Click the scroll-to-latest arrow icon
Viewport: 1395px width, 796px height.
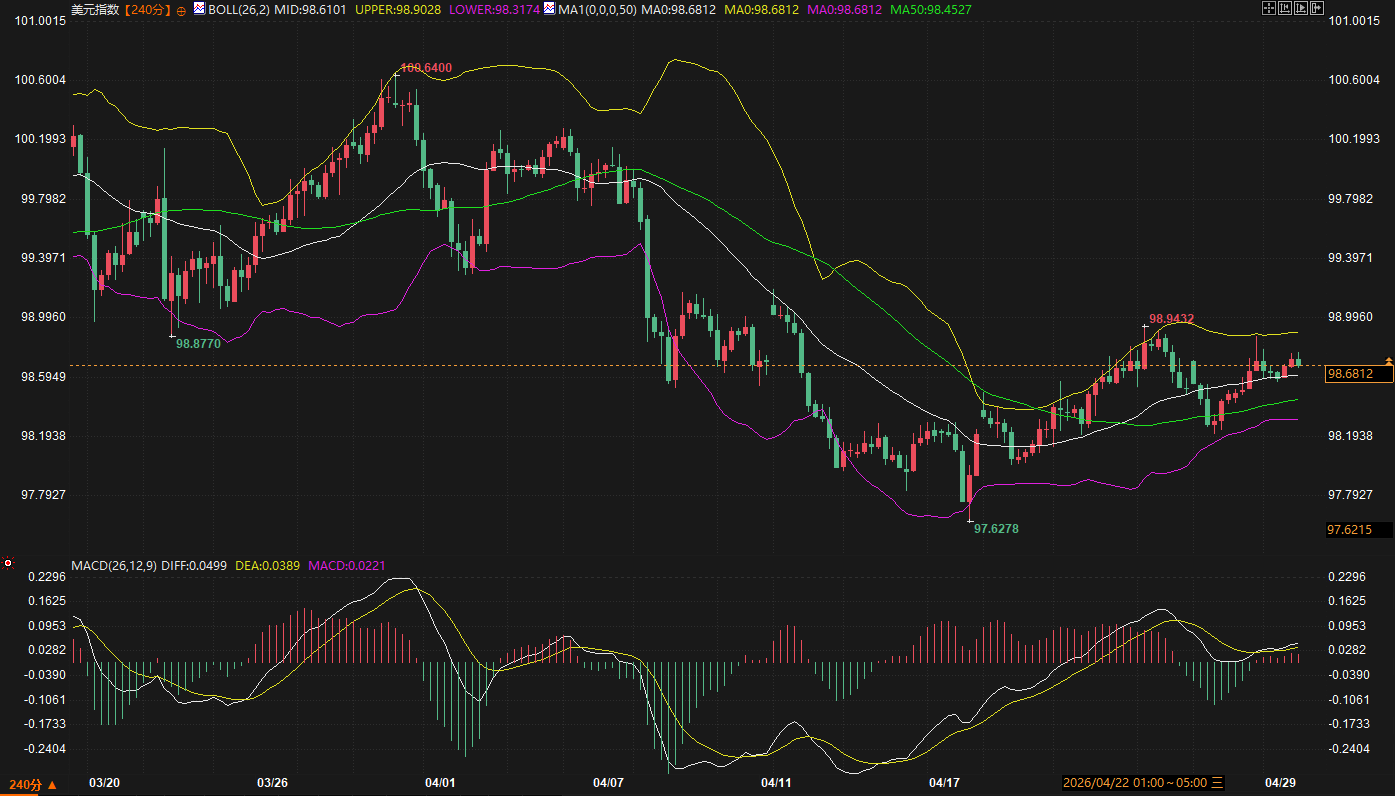tap(1317, 9)
